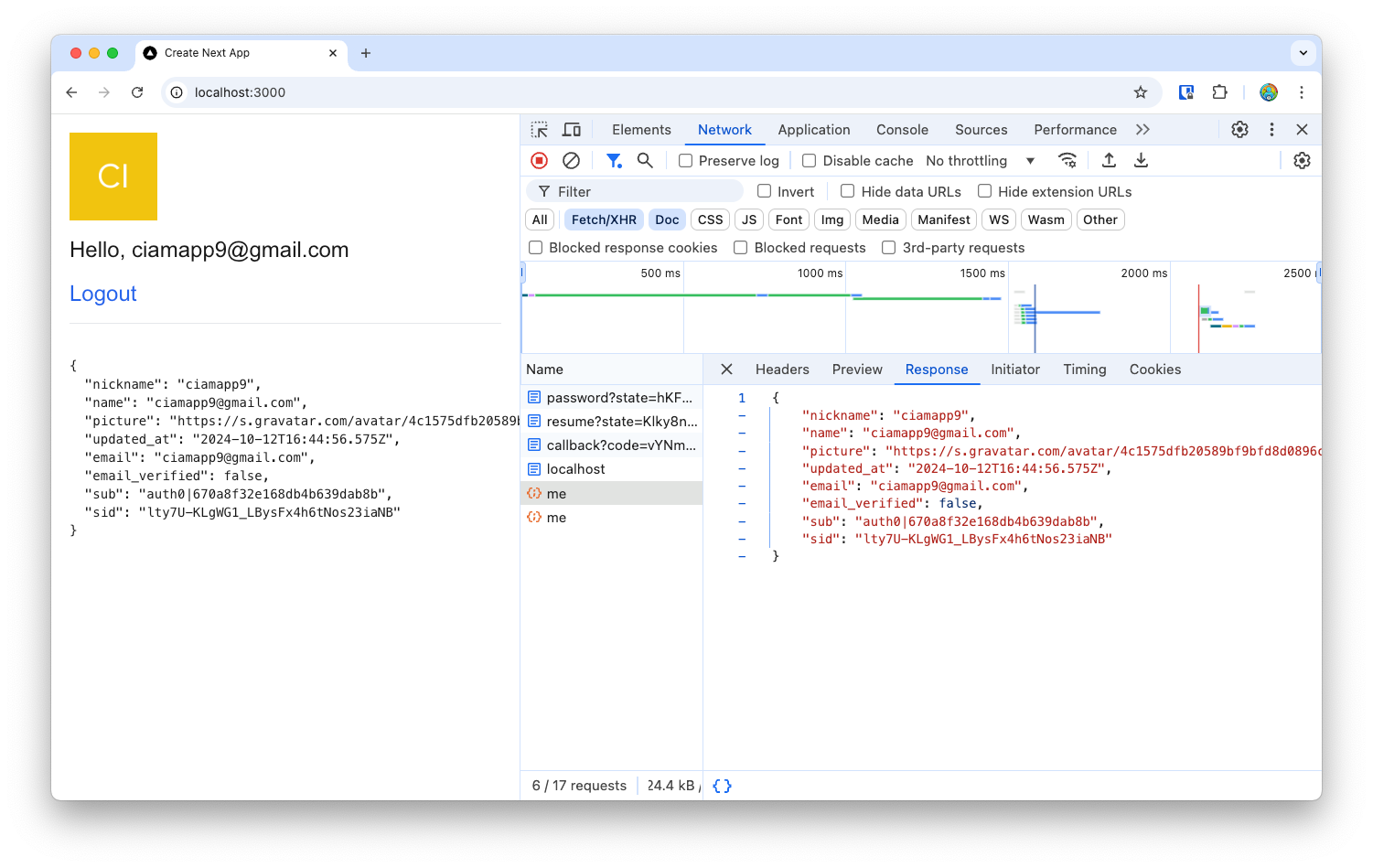
Task: Tick the Hide data URLs checkbox
Action: [848, 191]
